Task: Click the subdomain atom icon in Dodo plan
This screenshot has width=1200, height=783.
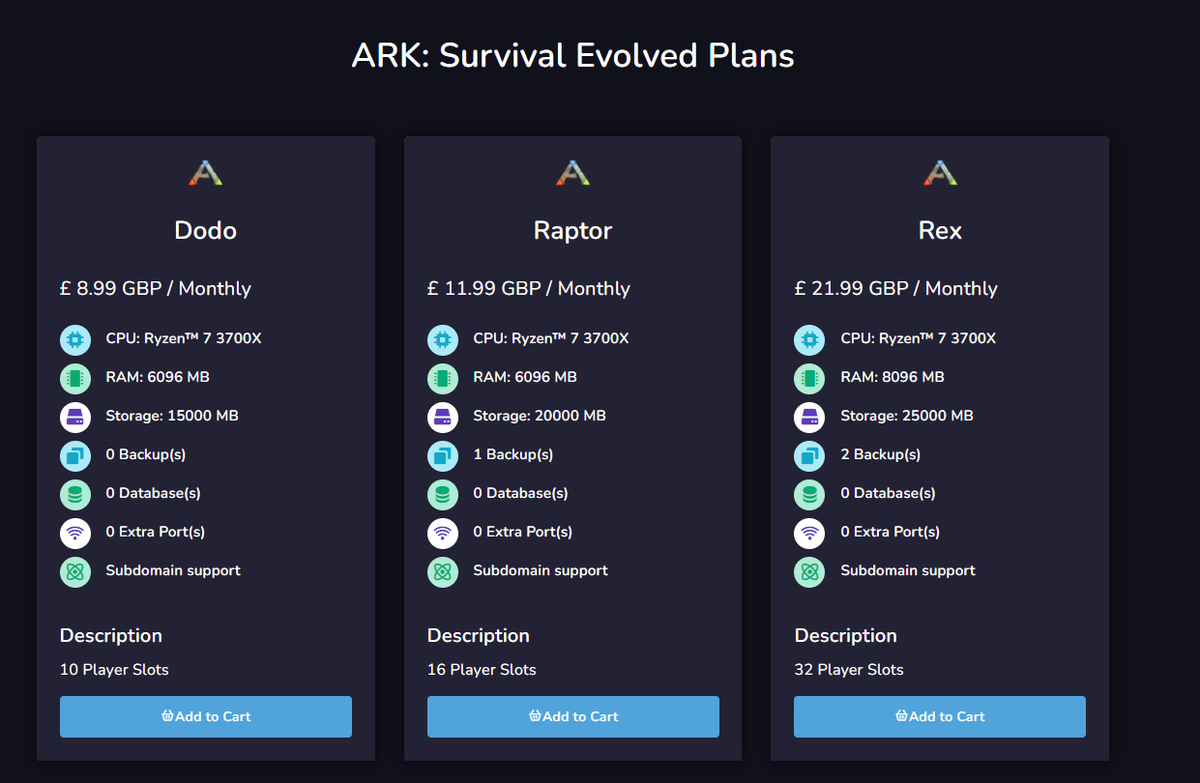Action: click(x=75, y=572)
